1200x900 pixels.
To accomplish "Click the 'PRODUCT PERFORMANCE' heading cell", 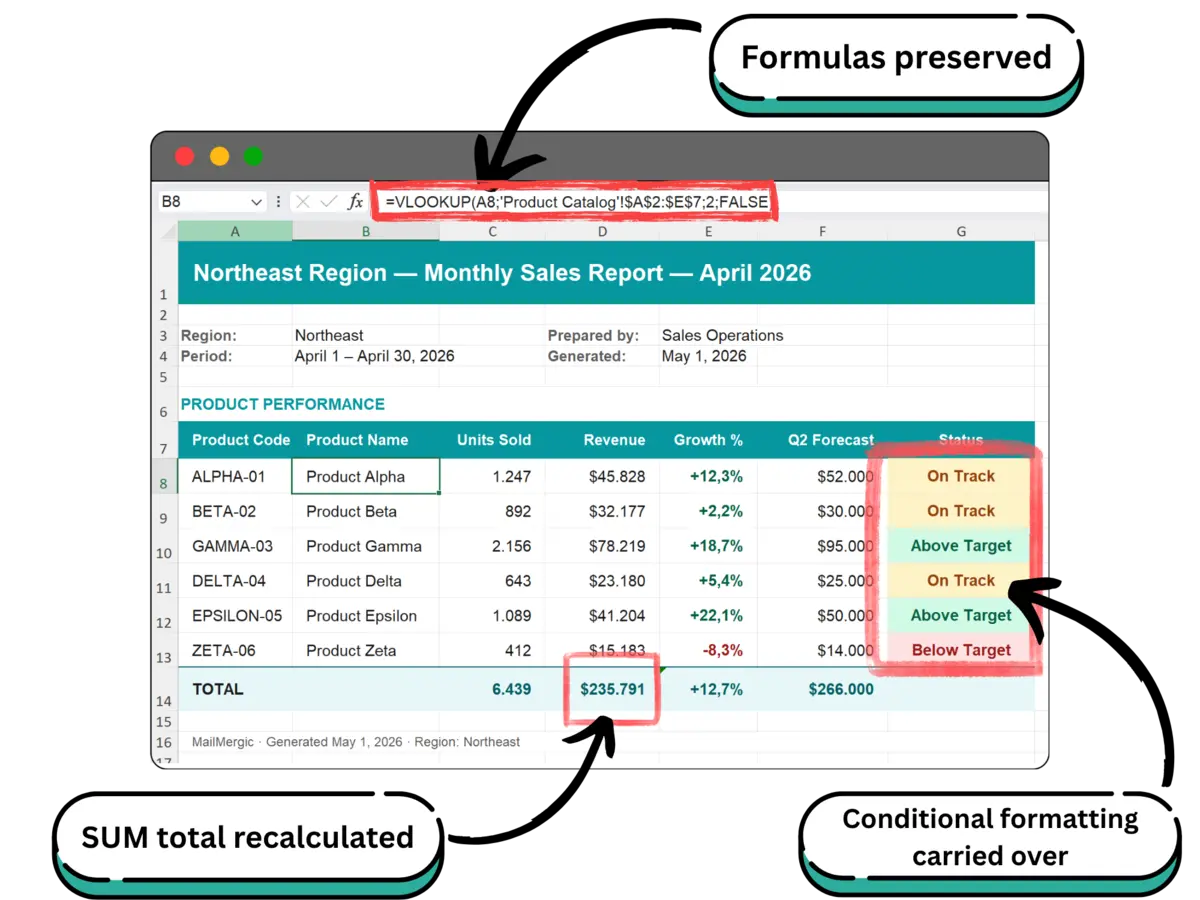I will (x=282, y=404).
